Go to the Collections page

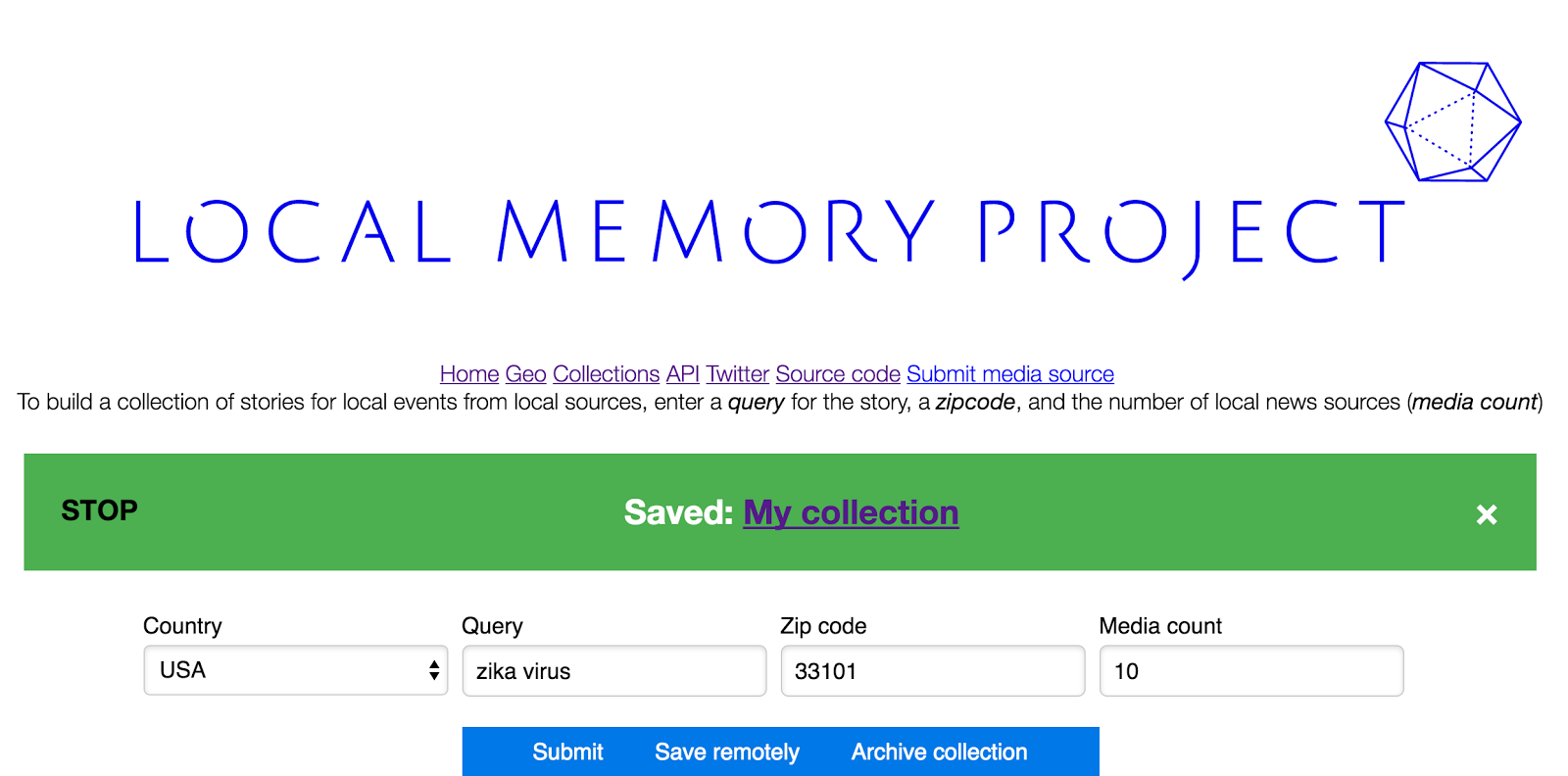606,373
